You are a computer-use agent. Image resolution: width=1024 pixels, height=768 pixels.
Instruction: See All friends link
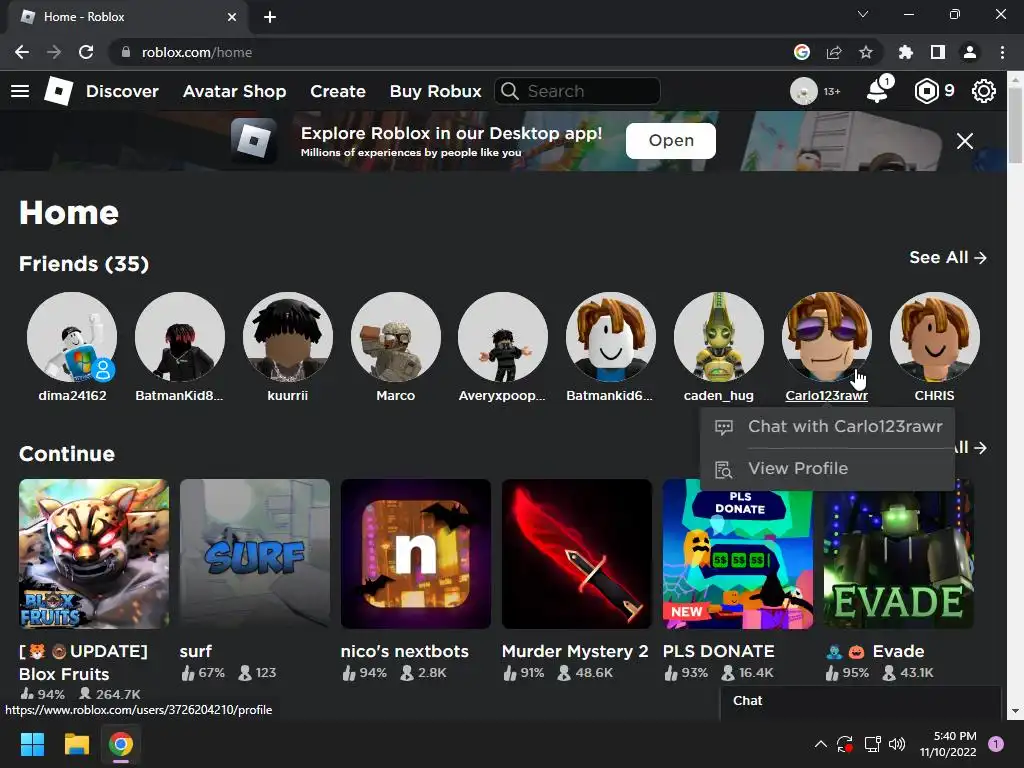point(948,257)
